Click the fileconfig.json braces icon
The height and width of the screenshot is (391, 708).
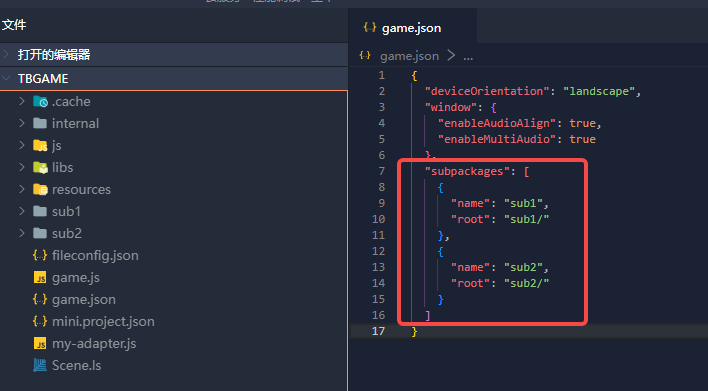point(40,256)
